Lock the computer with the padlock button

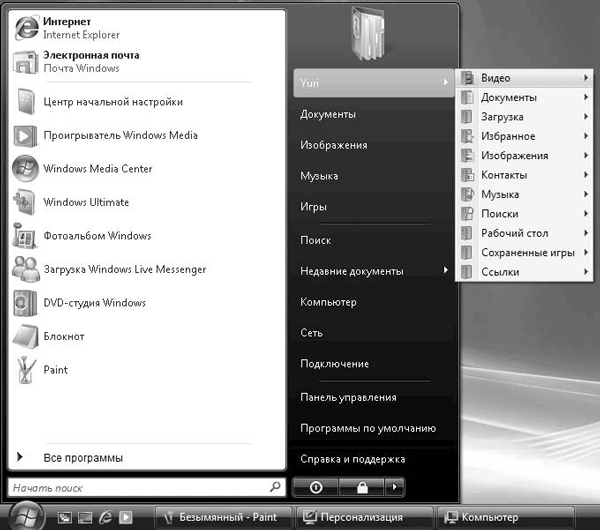(361, 487)
